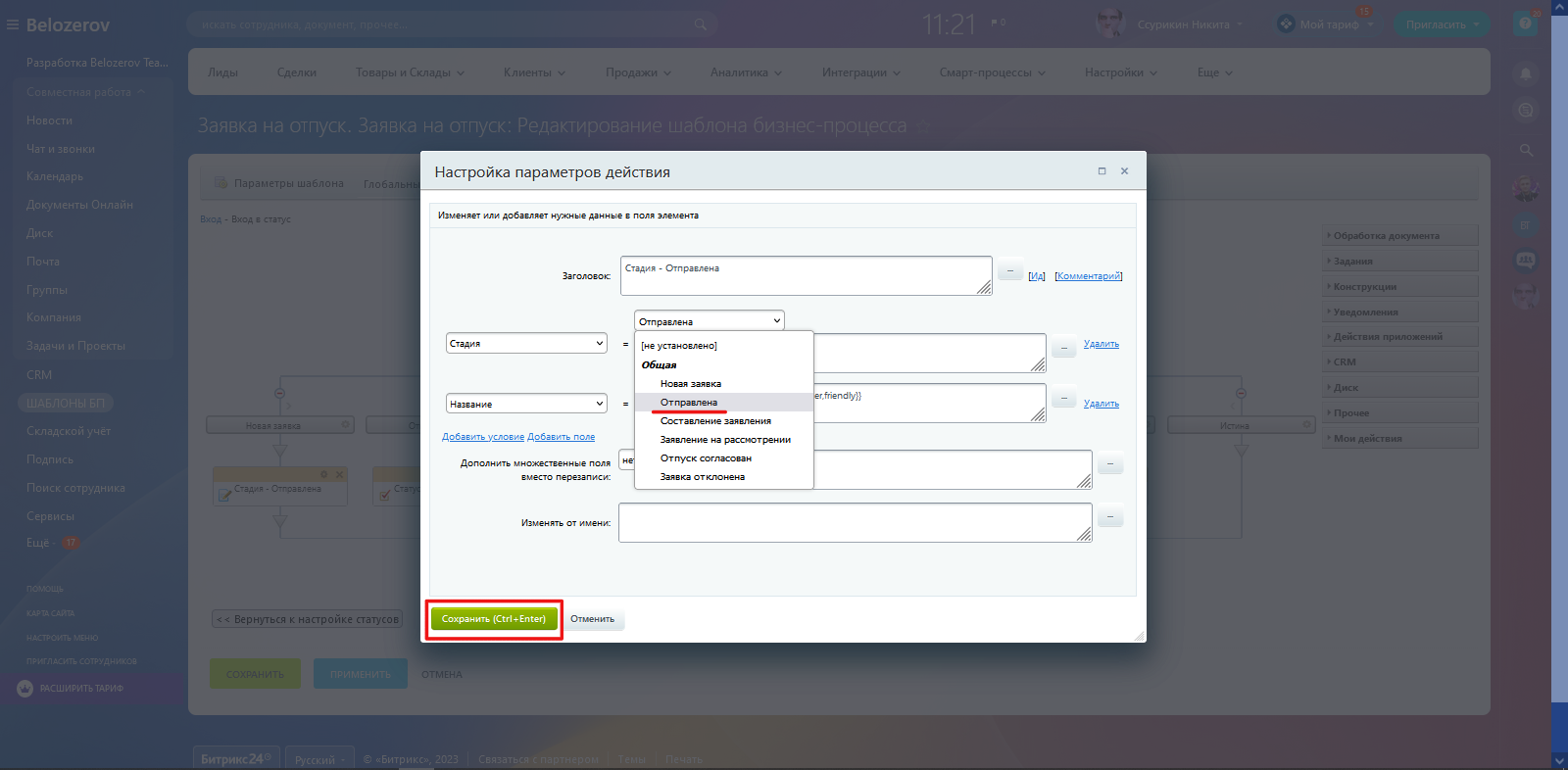Open the Лиды tab in top menu
Viewport: 1568px width, 770px height.
222,72
